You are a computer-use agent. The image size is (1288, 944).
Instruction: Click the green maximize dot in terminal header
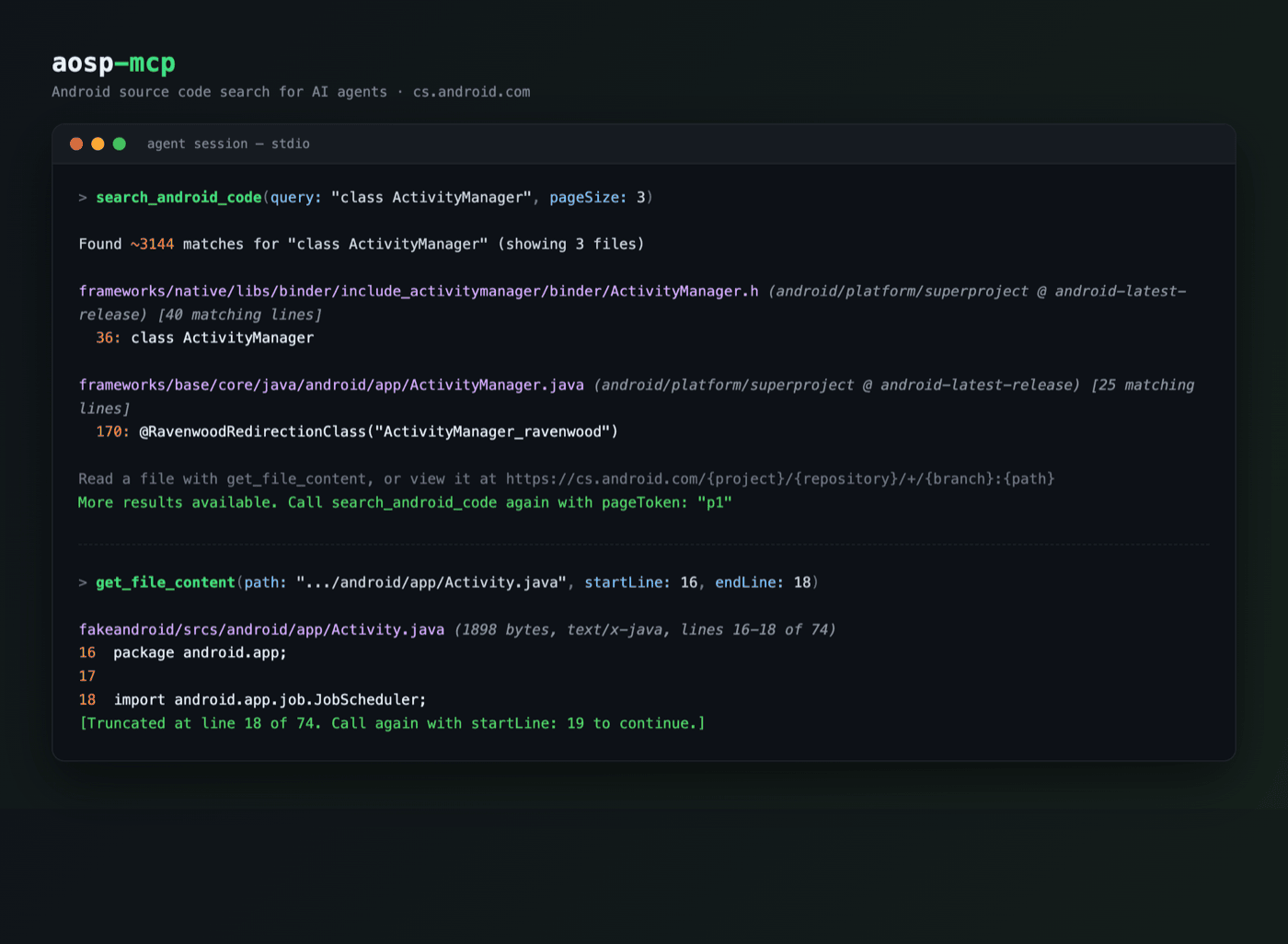pyautogui.click(x=120, y=144)
